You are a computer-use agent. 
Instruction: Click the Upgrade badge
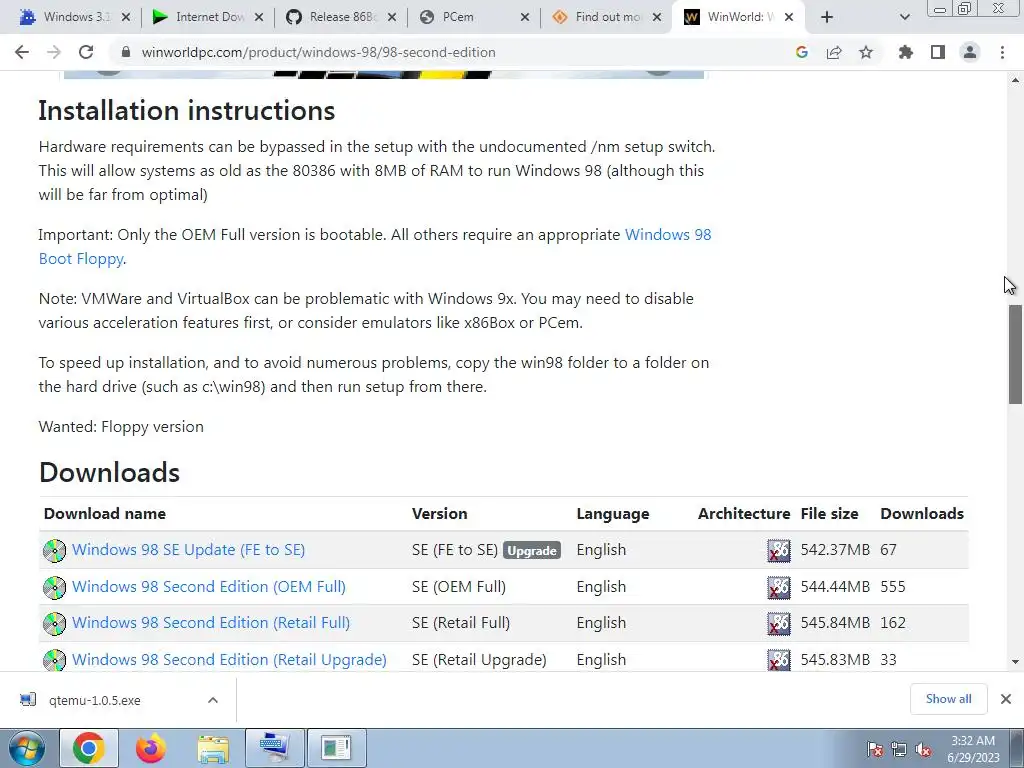532,551
